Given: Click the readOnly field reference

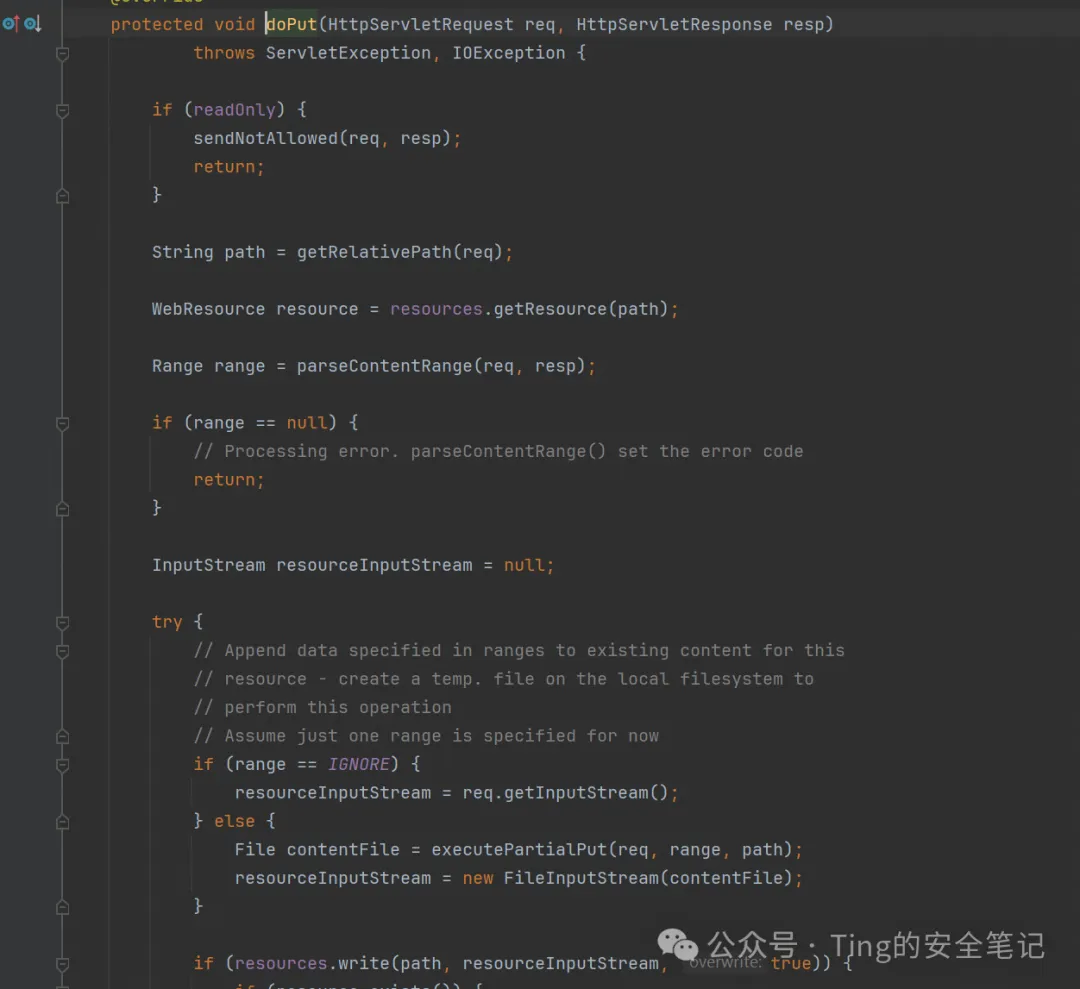Looking at the screenshot, I should point(234,110).
